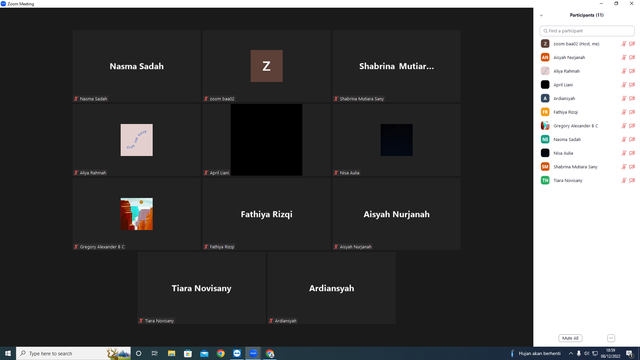Open the Windows Start menu

coord(8,353)
